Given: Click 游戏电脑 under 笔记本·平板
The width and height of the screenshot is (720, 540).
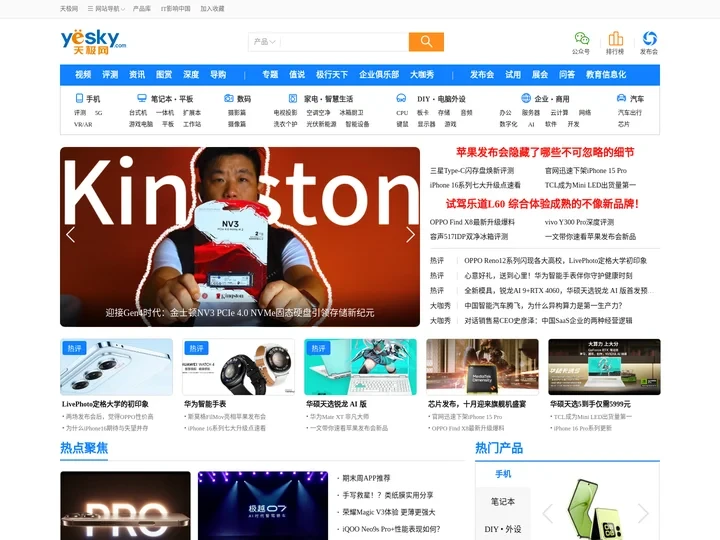Looking at the screenshot, I should coord(141,124).
